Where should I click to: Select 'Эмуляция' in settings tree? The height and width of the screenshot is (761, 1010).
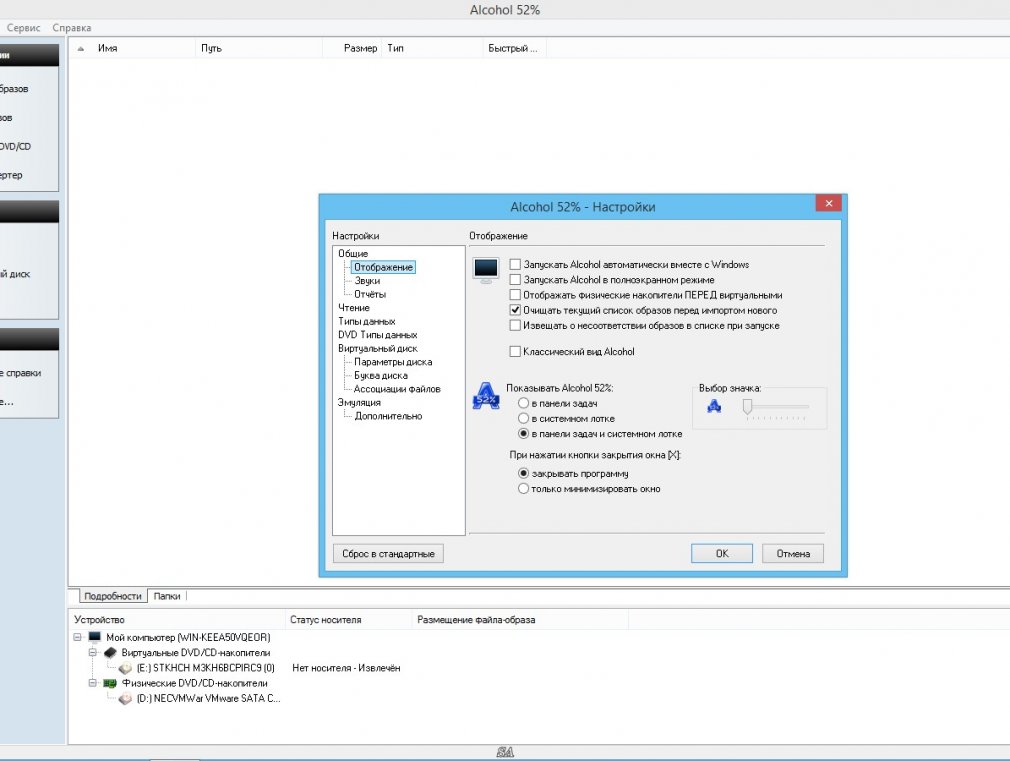point(359,403)
